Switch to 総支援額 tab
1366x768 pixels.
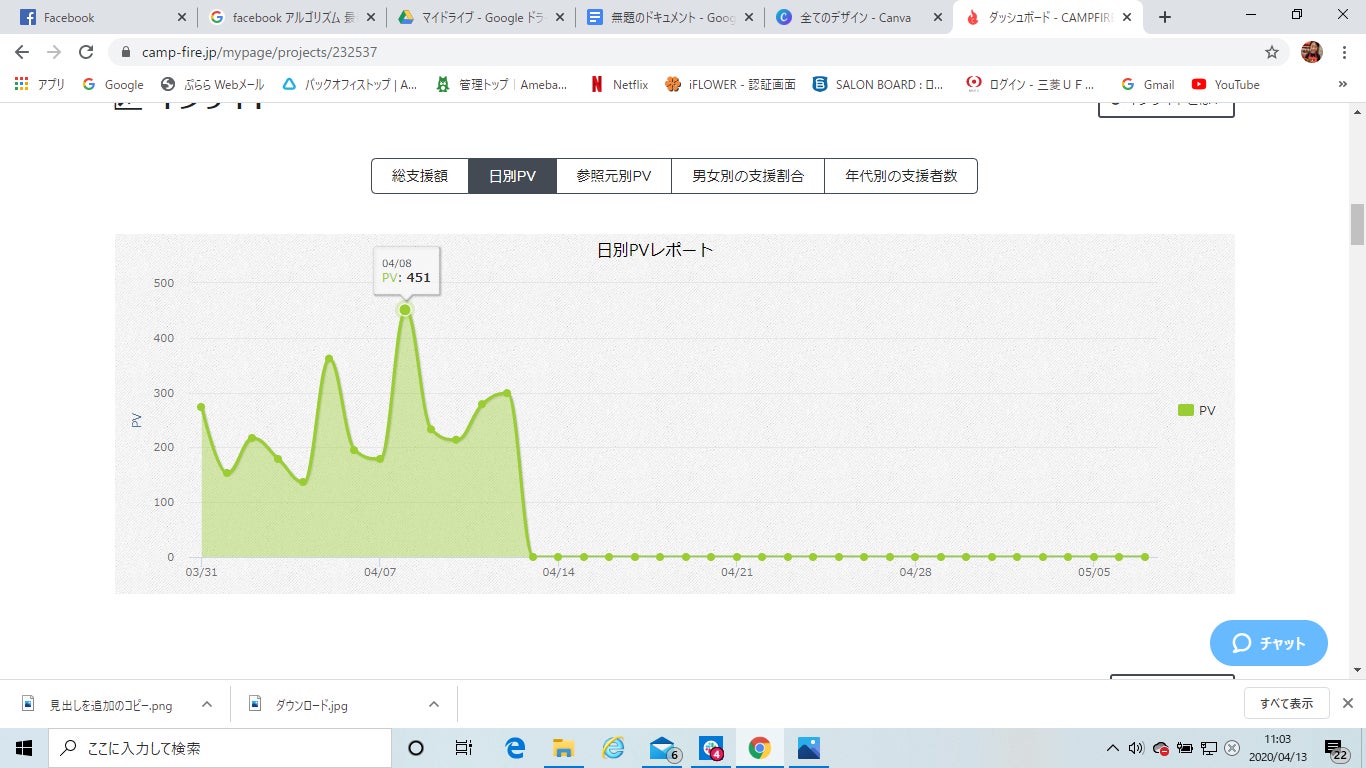point(419,176)
